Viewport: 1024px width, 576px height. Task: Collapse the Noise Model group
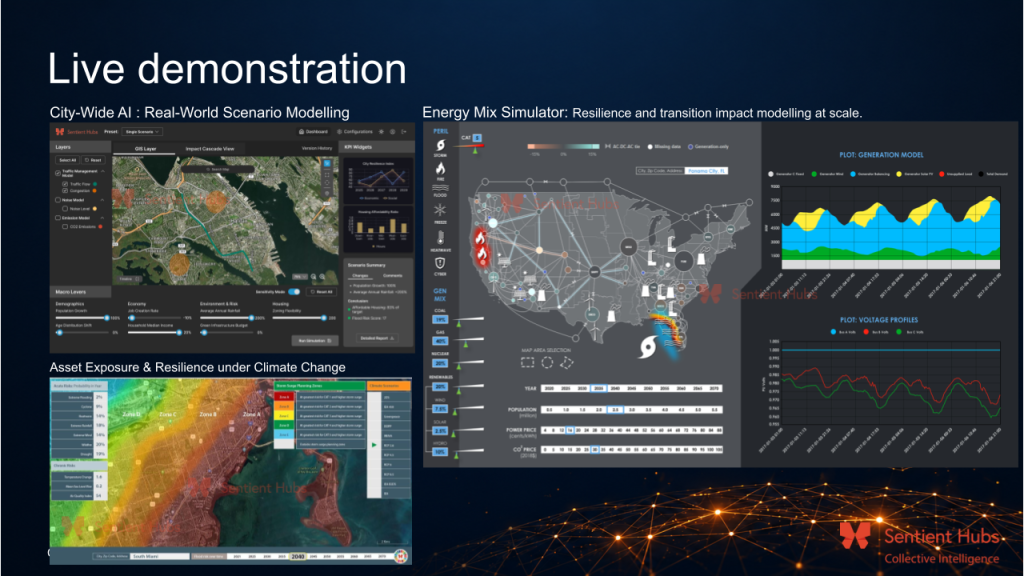click(x=103, y=200)
